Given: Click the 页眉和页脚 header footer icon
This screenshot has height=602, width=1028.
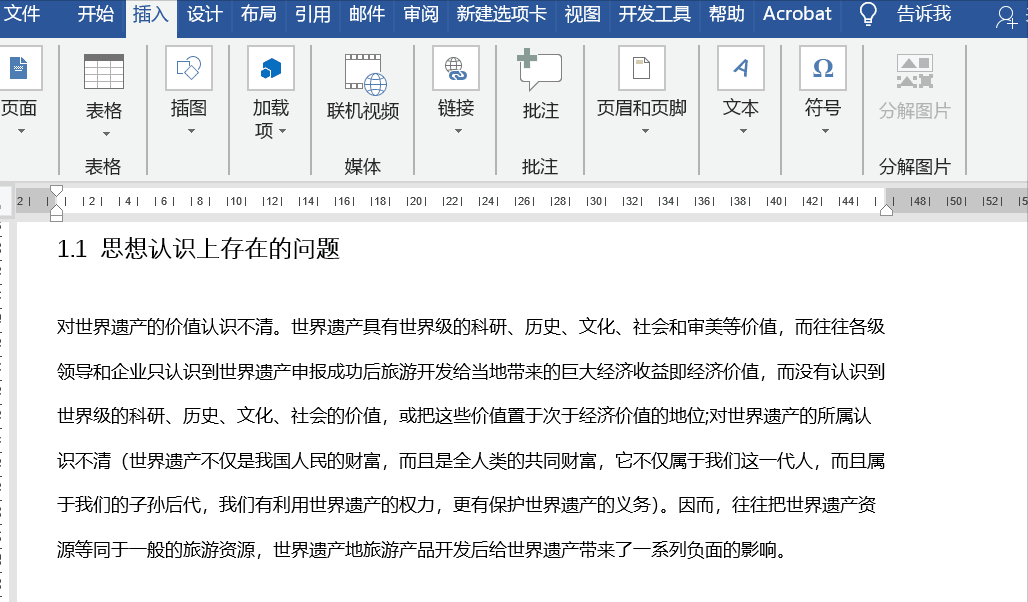Looking at the screenshot, I should pyautogui.click(x=642, y=68).
